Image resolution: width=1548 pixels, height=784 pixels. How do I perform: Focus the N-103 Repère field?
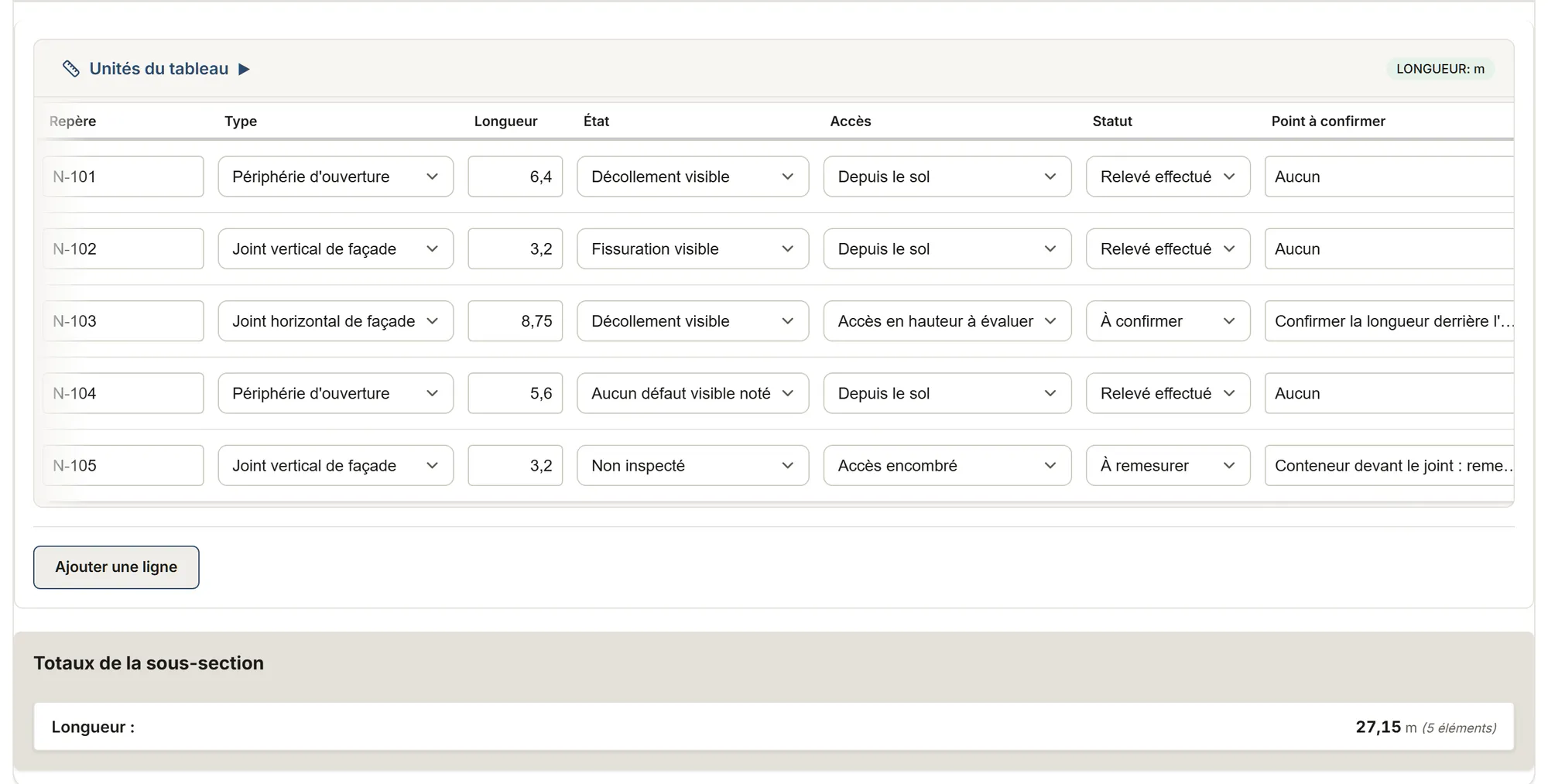(x=123, y=321)
